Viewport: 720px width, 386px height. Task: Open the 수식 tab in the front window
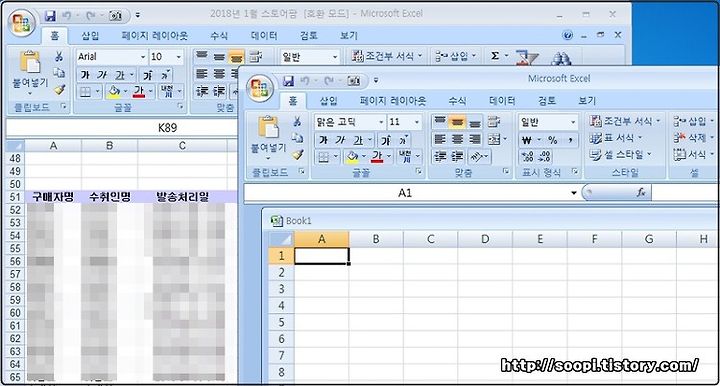pos(457,101)
